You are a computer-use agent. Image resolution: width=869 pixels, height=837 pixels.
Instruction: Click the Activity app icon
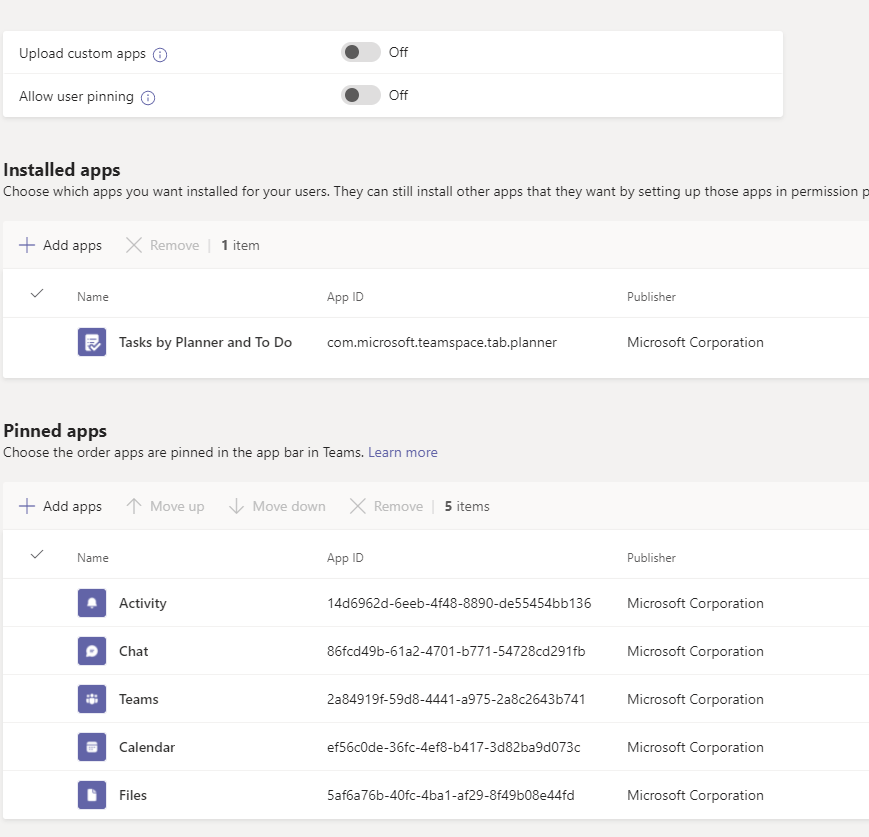tap(91, 603)
